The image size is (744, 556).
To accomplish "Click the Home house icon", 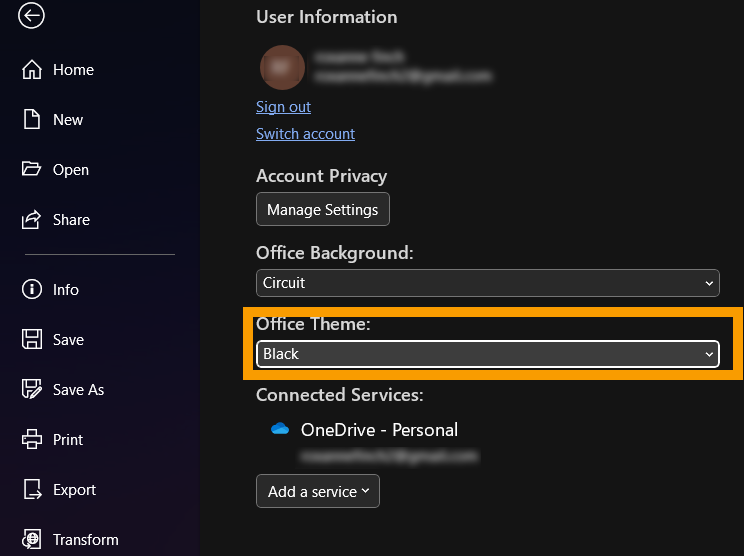I will [x=32, y=70].
